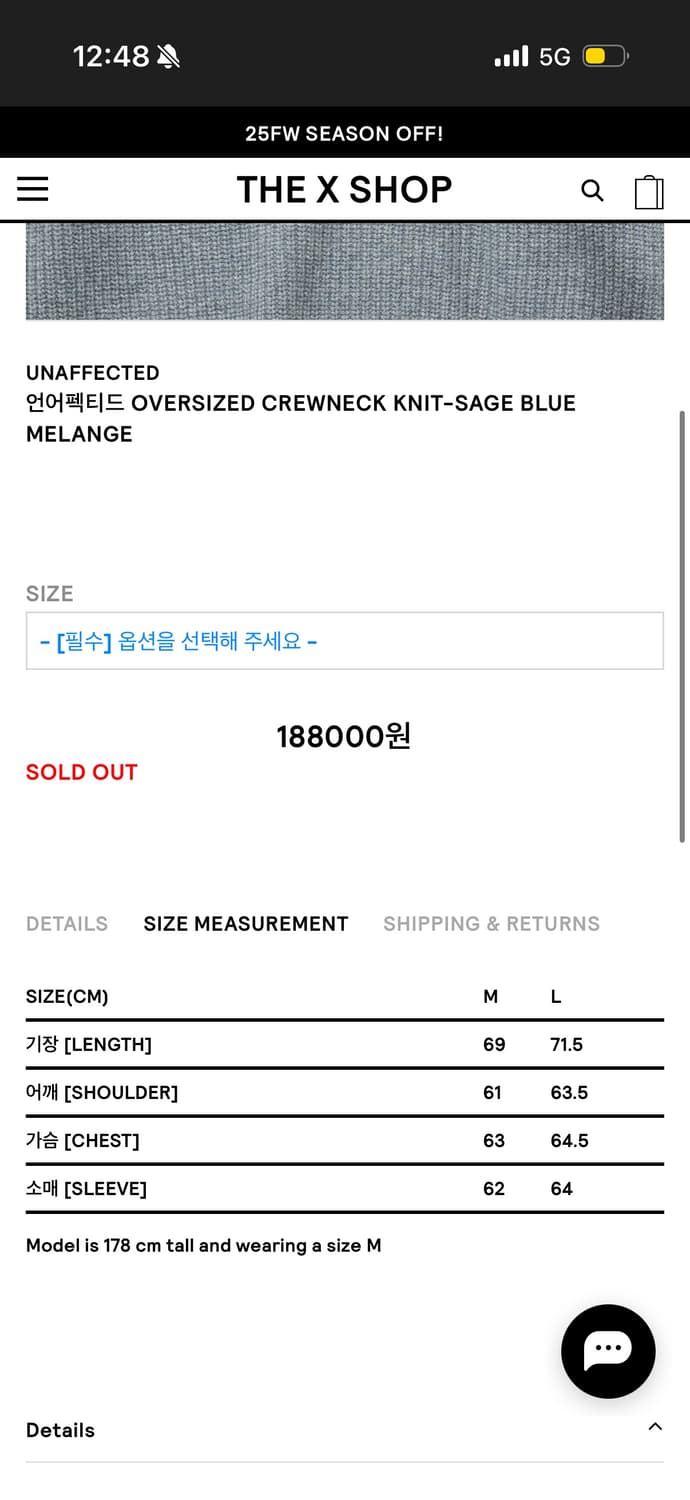The height and width of the screenshot is (1500, 690).
Task: Tap the 25FW SEASON OFF banner
Action: pos(344,133)
